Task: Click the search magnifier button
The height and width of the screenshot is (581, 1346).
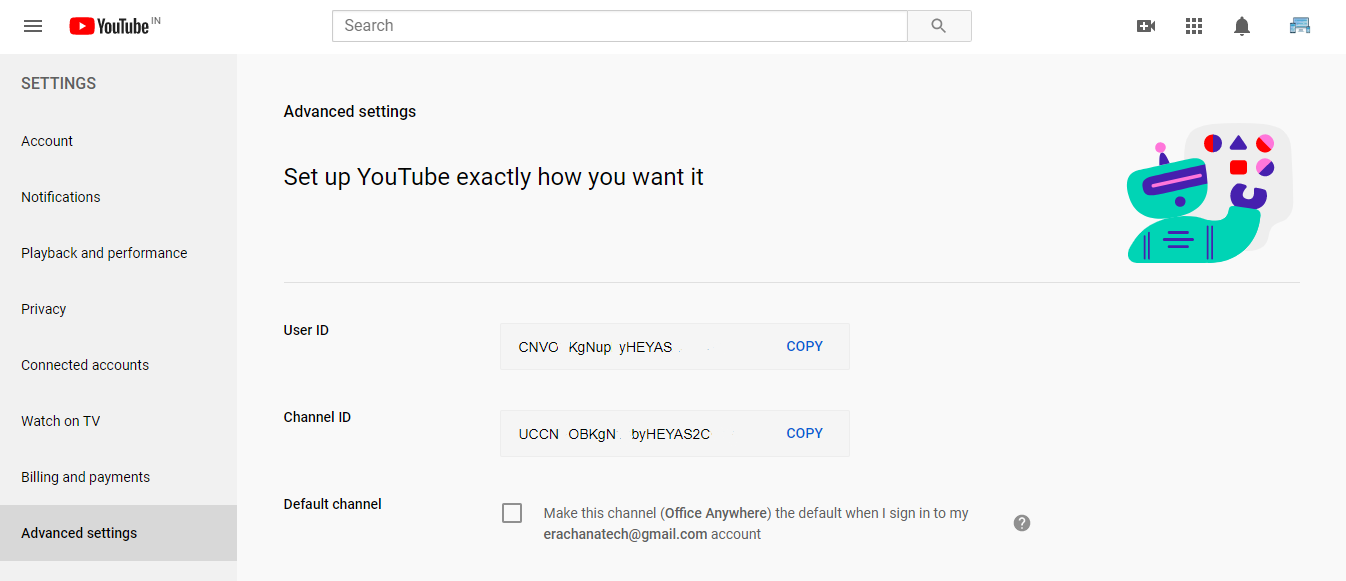Action: coord(939,26)
